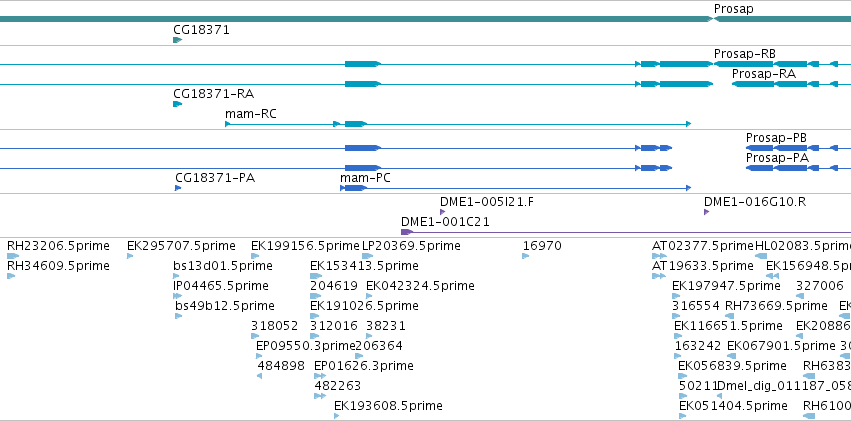851x421 pixels.
Task: Click the EK191026.5prime label
Action: (364, 306)
